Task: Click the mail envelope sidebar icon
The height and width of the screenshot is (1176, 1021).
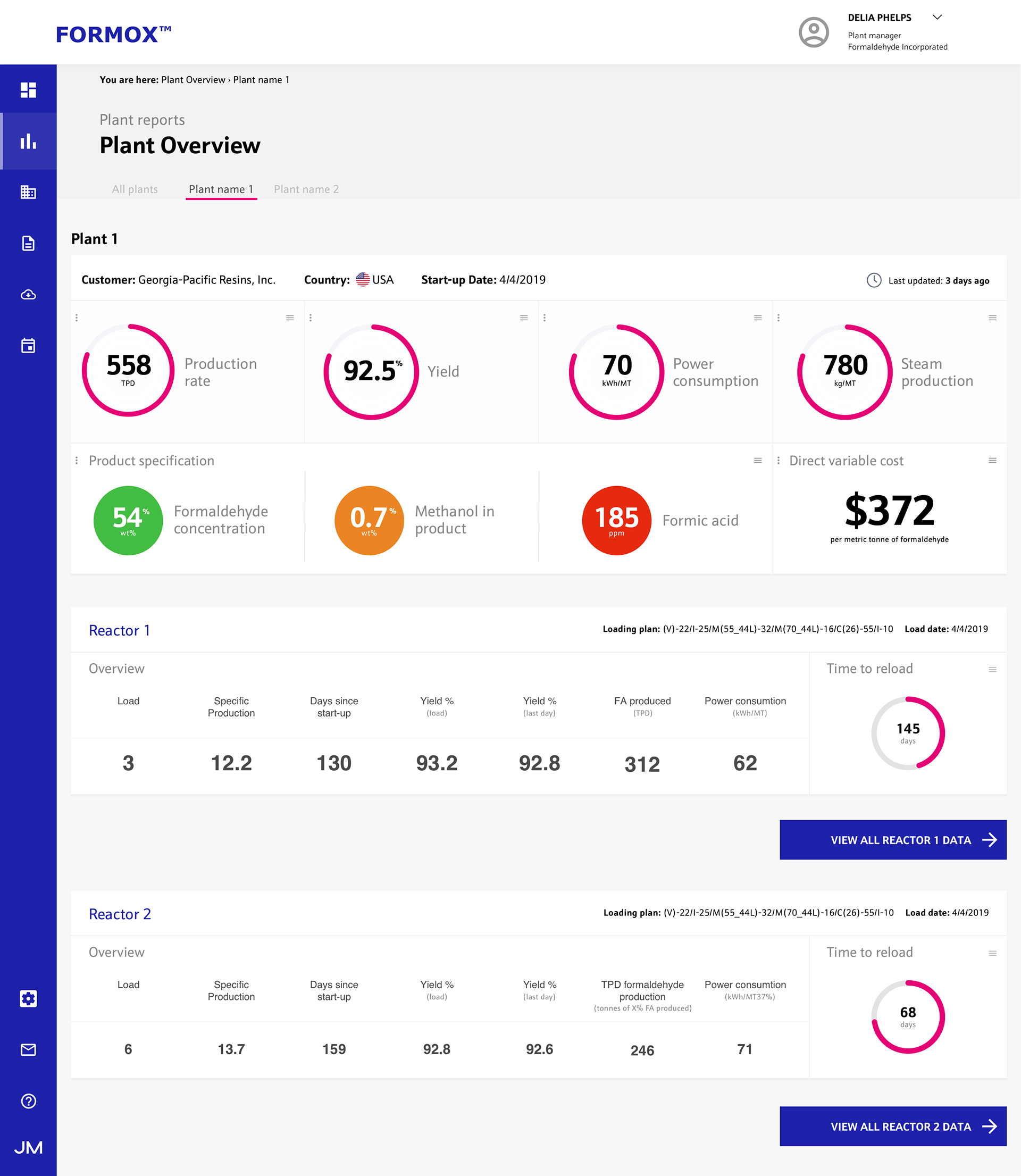Action: pyautogui.click(x=28, y=1049)
